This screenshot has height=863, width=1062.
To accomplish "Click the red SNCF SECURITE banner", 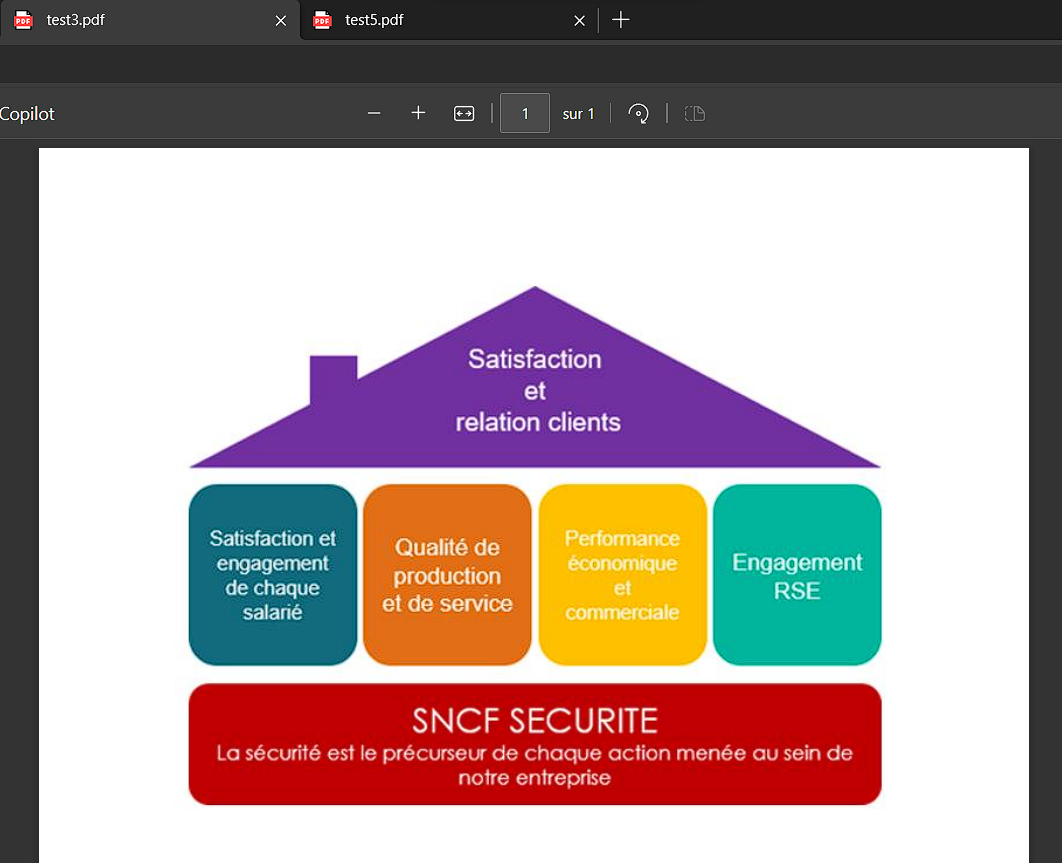I will (535, 744).
